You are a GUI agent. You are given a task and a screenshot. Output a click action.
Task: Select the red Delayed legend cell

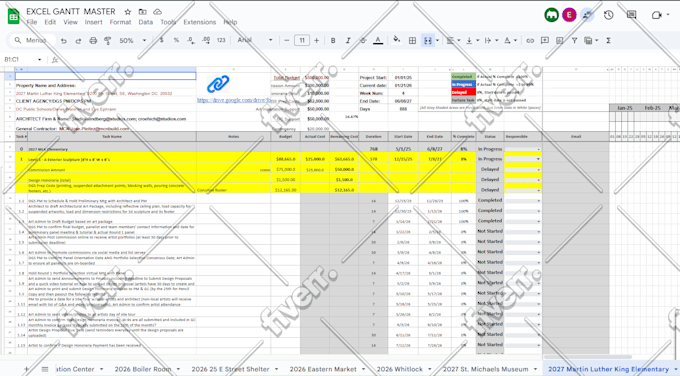tap(463, 92)
